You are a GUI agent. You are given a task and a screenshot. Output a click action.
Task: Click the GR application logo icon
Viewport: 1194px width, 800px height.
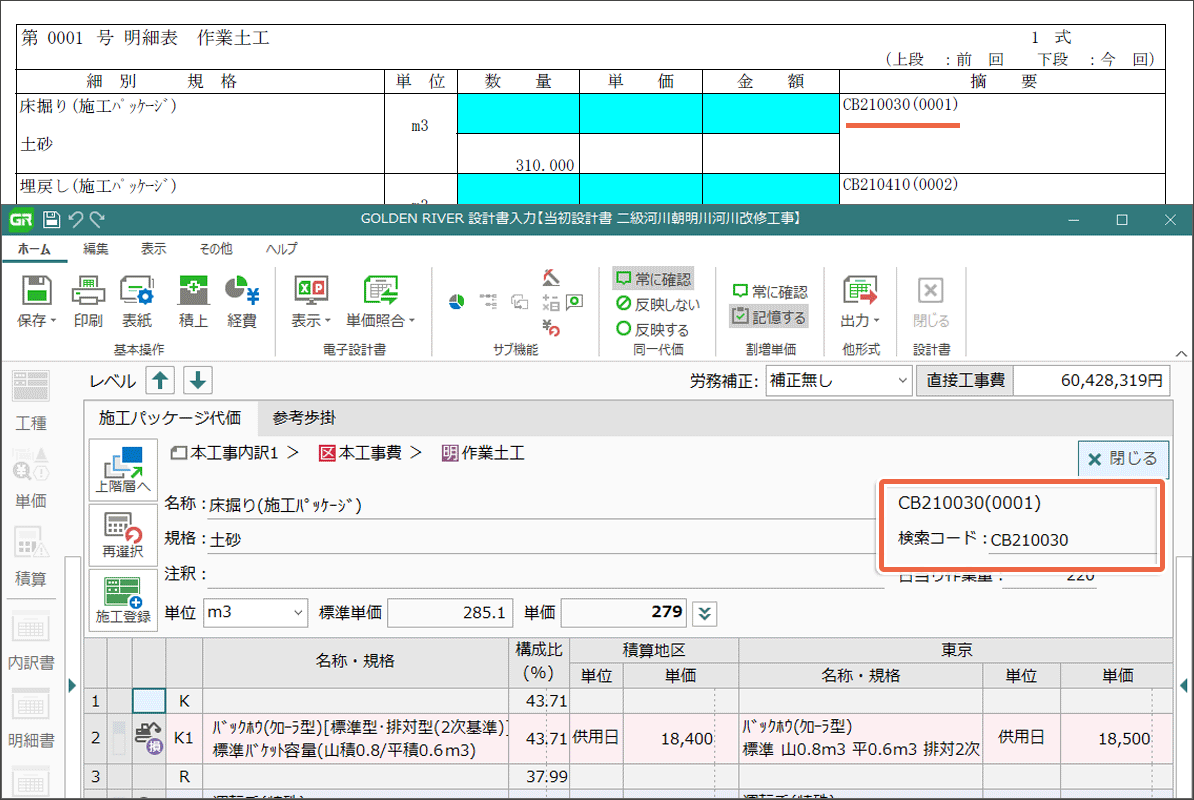[x=21, y=220]
